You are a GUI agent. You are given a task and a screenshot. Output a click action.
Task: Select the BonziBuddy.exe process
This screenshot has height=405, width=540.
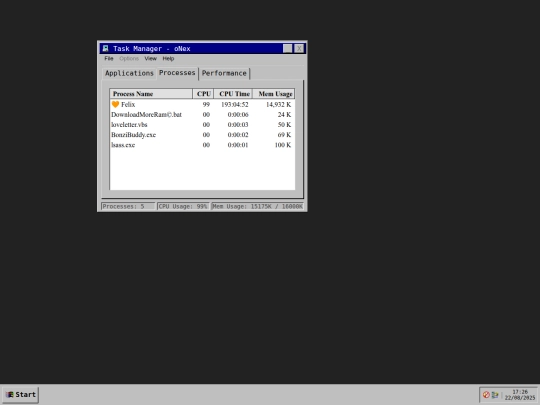(202, 135)
